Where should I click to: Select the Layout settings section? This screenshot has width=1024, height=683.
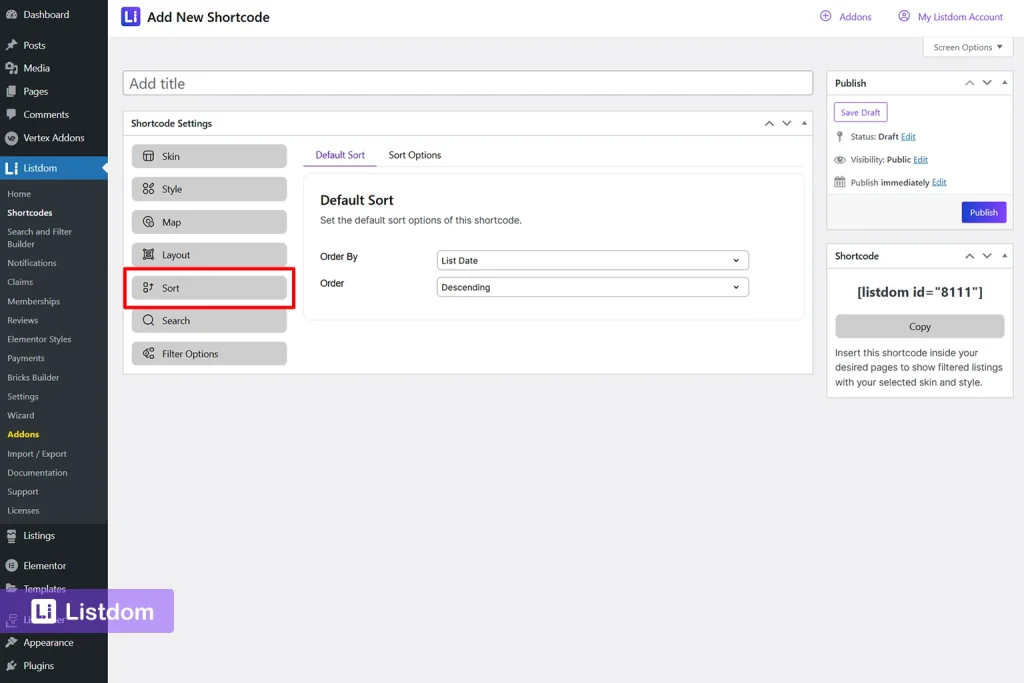[208, 254]
